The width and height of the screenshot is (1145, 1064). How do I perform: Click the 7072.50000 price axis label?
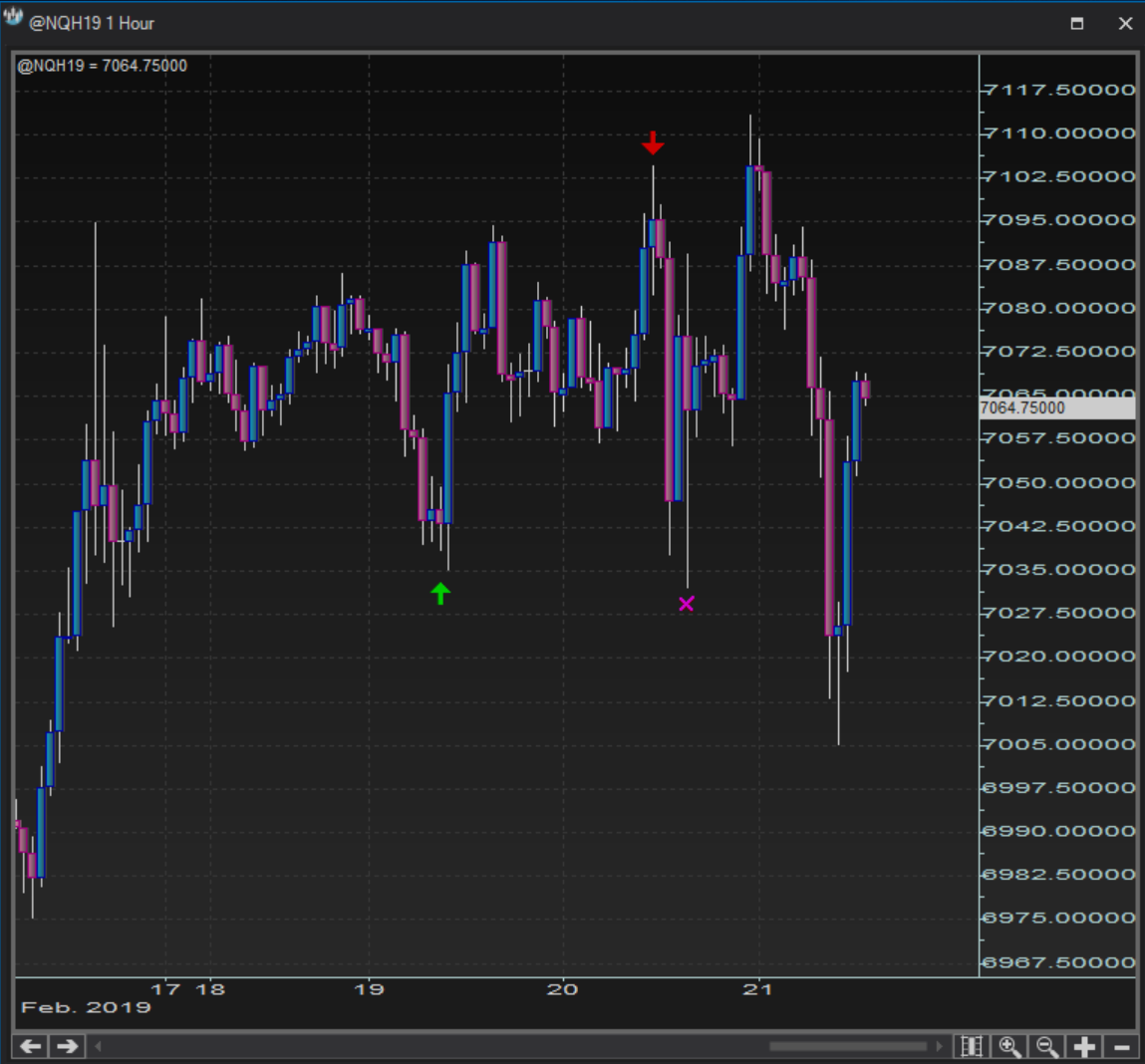(1059, 352)
